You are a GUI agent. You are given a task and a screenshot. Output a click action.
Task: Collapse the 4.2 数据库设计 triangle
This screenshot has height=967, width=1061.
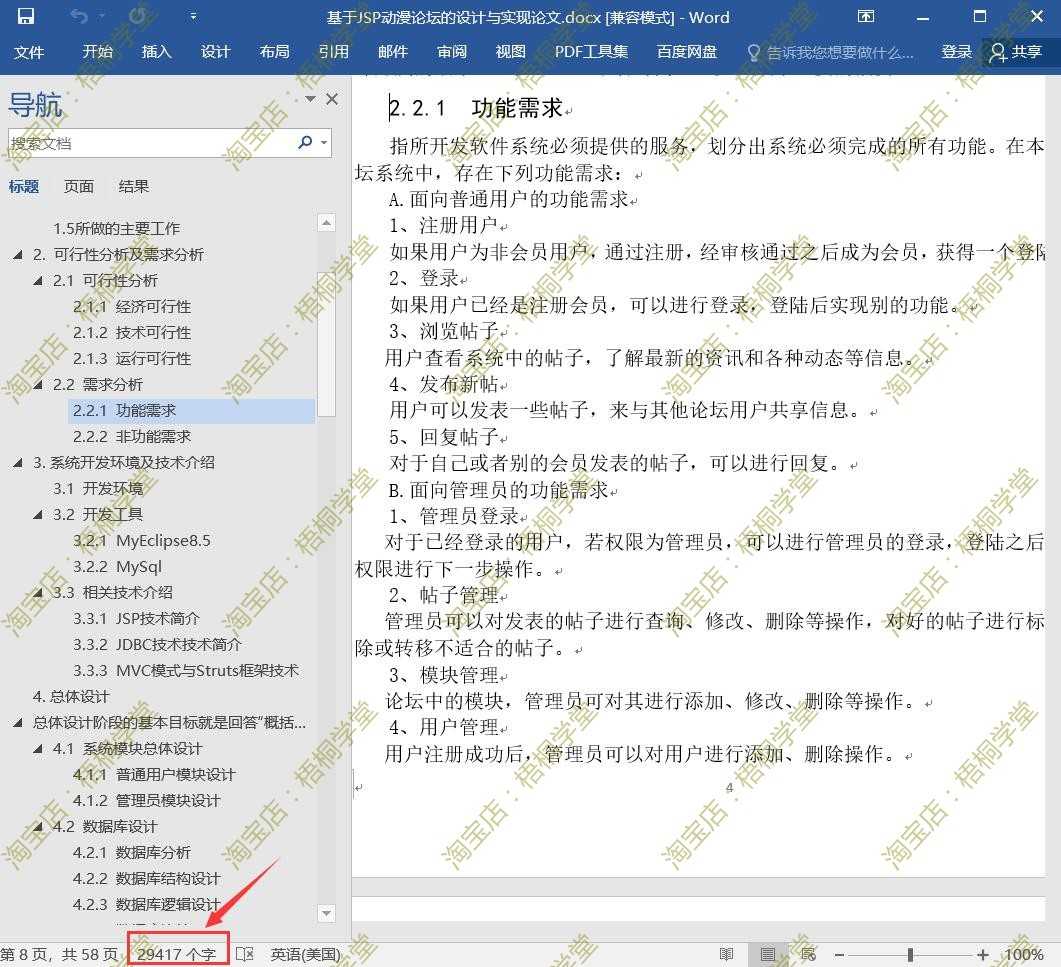pyautogui.click(x=38, y=827)
